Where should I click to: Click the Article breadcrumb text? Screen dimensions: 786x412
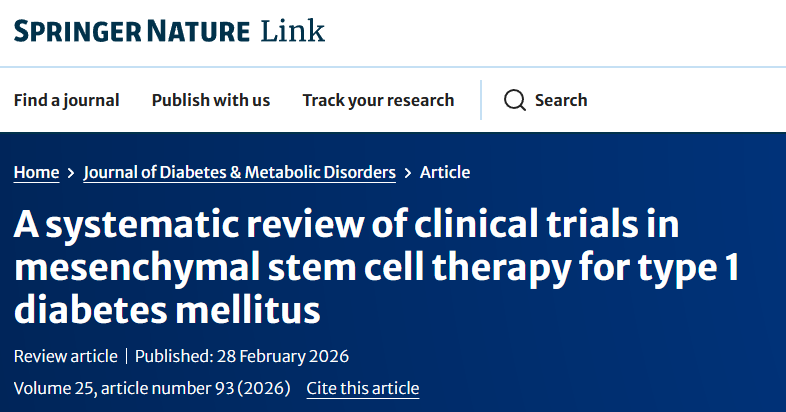tap(445, 172)
